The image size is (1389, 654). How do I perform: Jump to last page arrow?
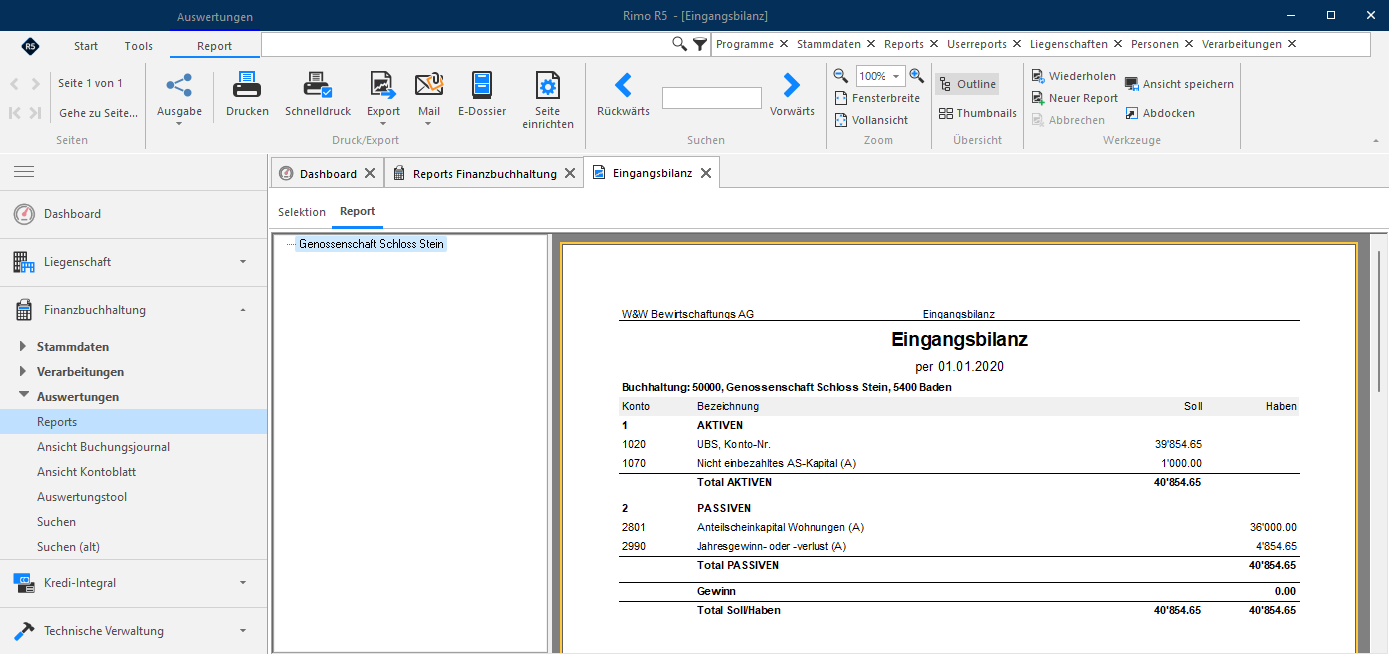36,113
